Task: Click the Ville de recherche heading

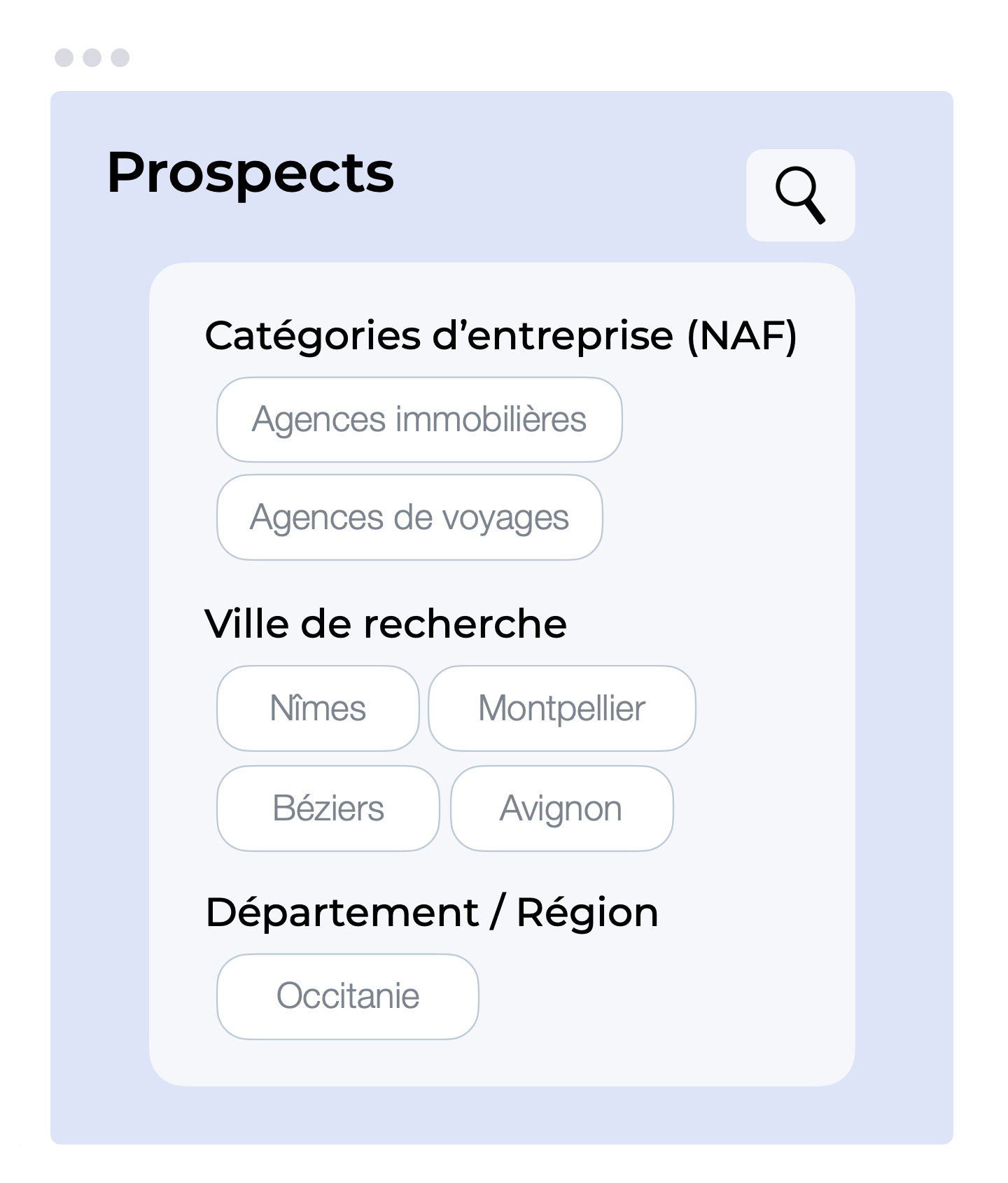Action: coord(386,624)
